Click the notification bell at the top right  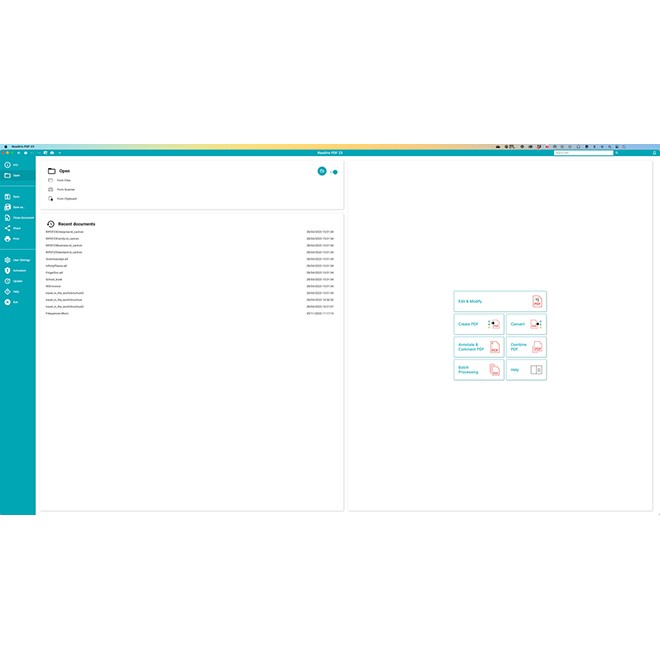click(x=654, y=153)
